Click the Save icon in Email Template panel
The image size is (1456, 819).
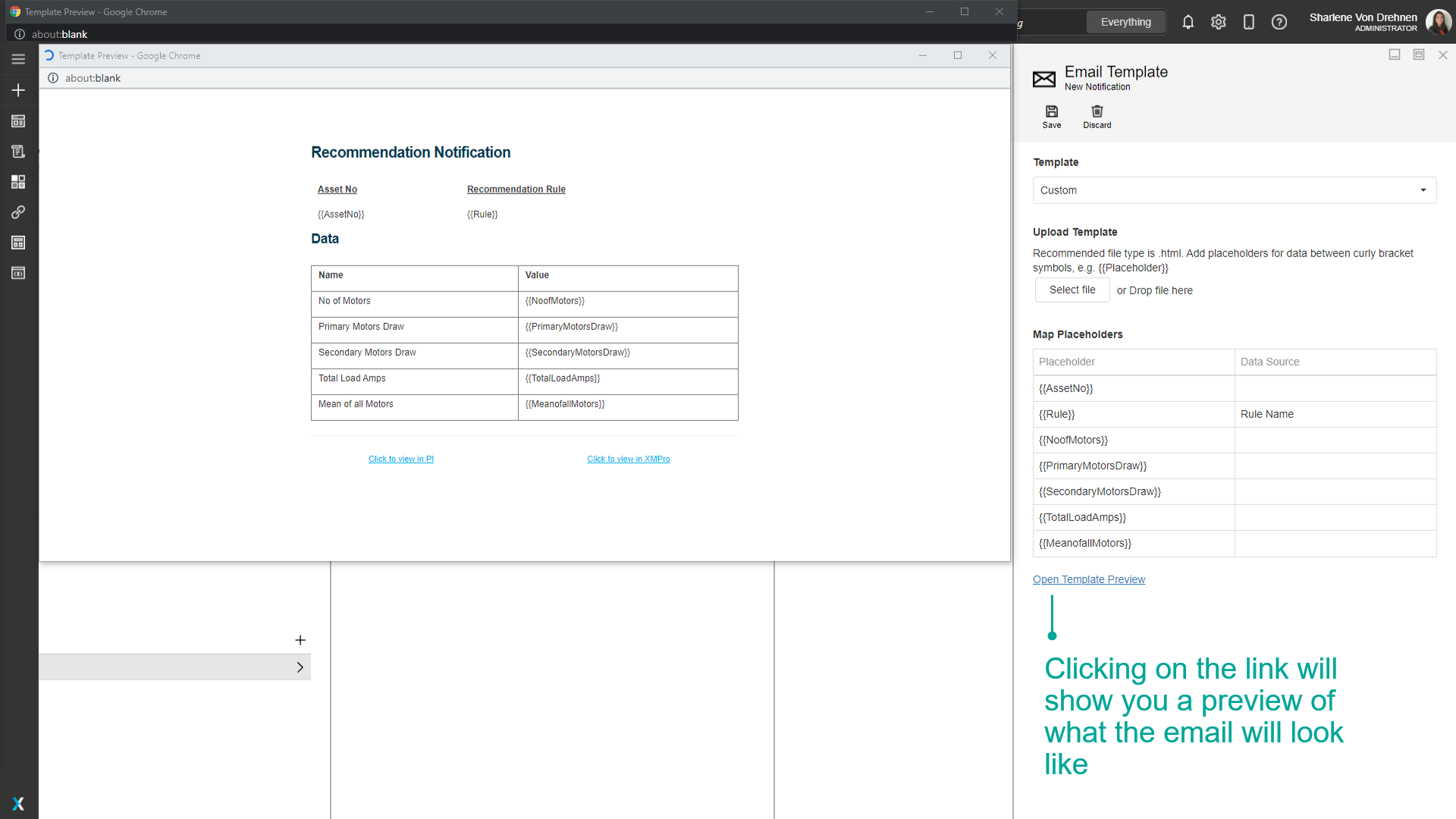1051,112
